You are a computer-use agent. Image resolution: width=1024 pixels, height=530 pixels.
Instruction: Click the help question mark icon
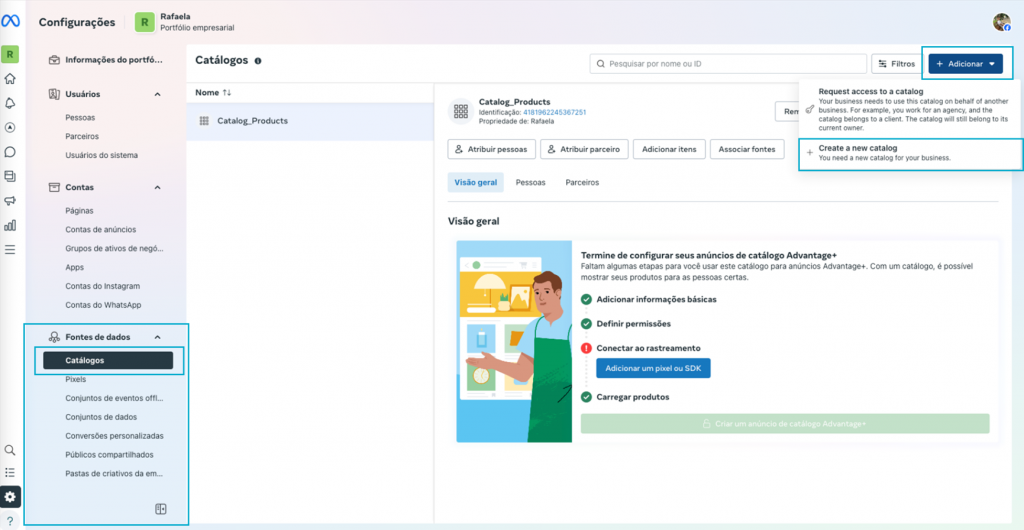coord(10,521)
